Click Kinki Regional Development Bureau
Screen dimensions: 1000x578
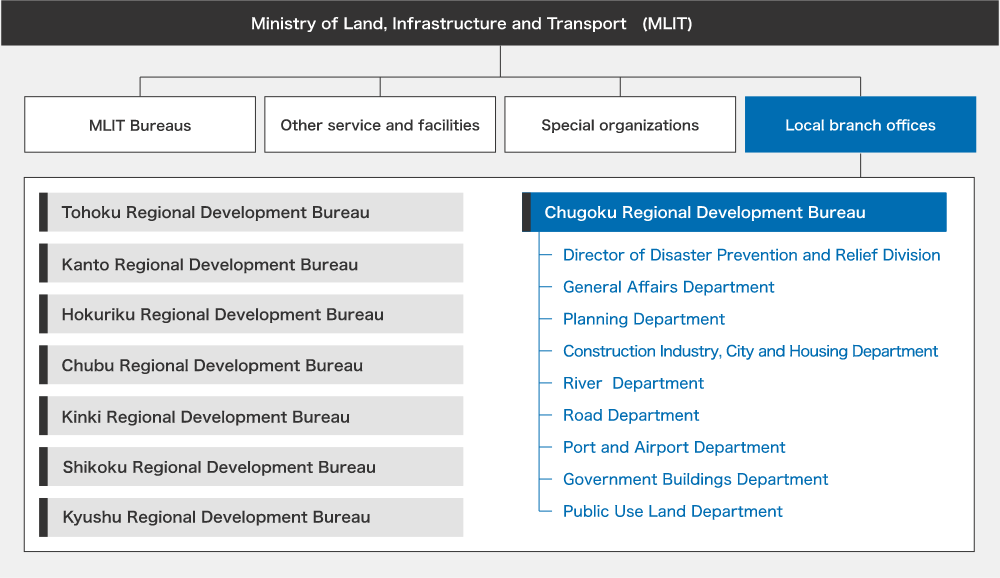pyautogui.click(x=251, y=416)
